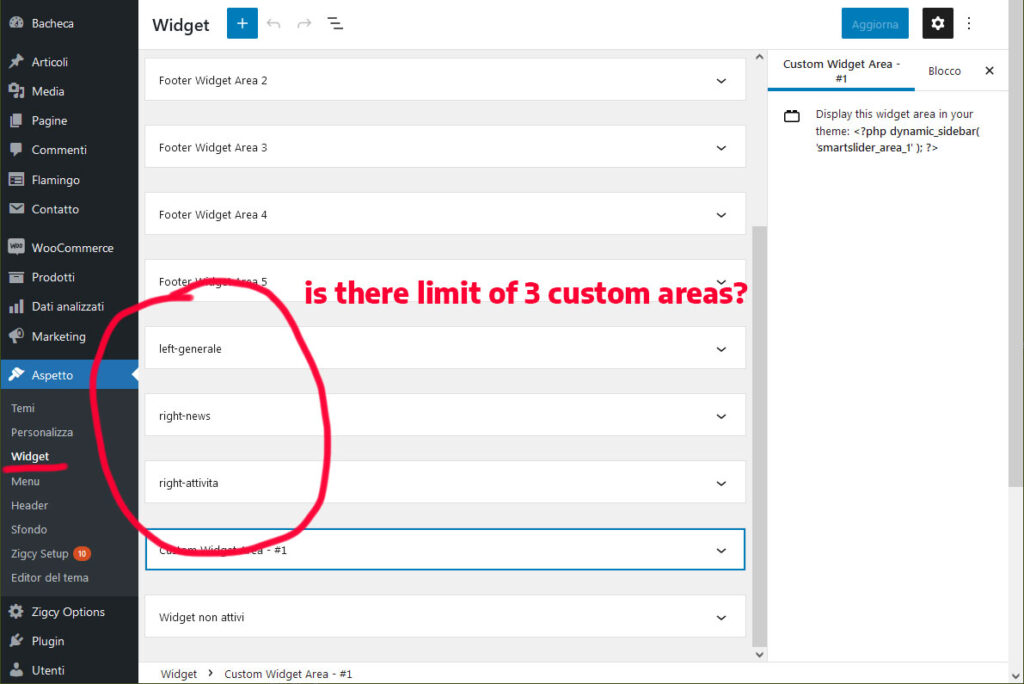The width and height of the screenshot is (1024, 684).
Task: Expand the right-news widget area
Action: coord(445,415)
